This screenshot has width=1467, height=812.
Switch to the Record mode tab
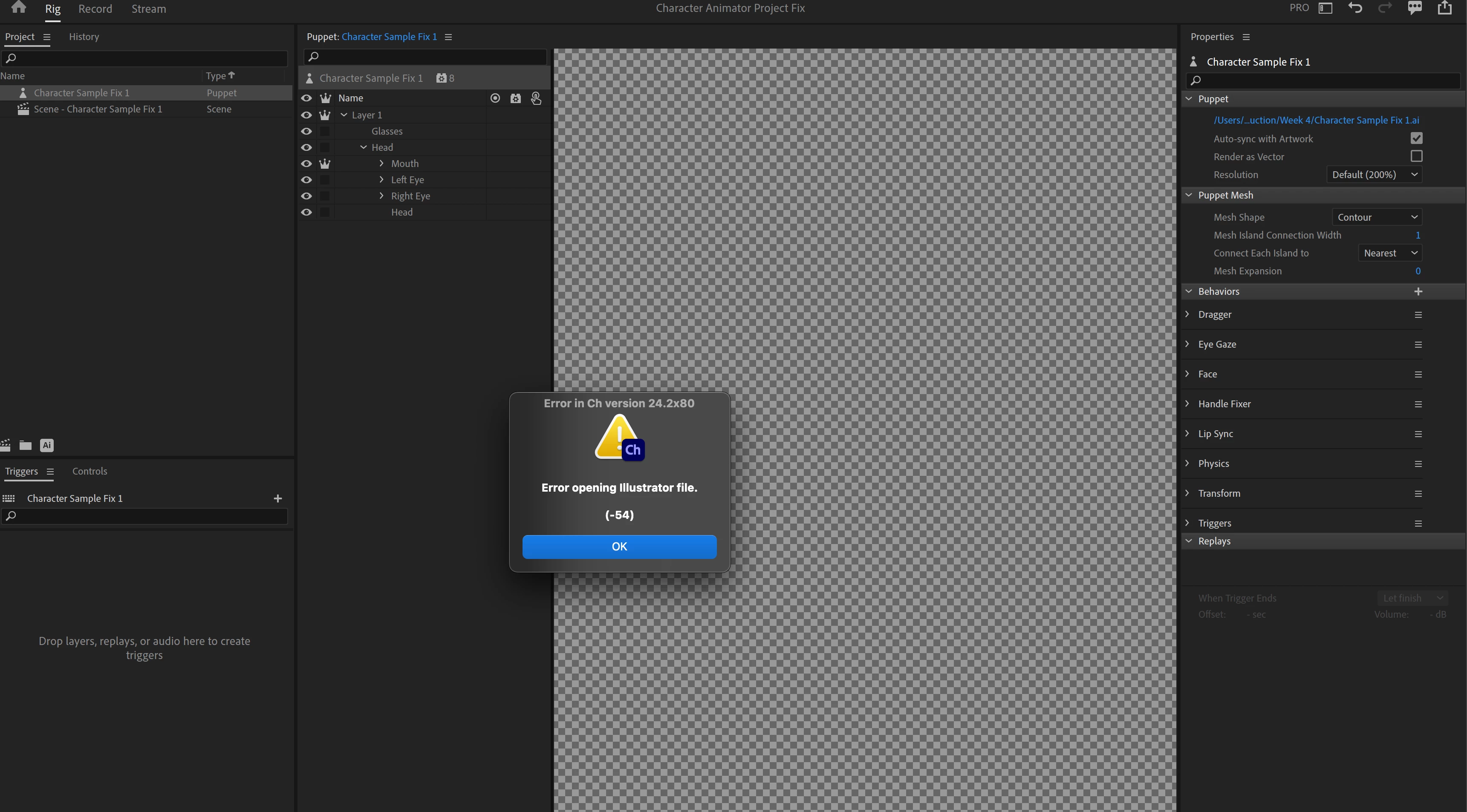(x=95, y=9)
